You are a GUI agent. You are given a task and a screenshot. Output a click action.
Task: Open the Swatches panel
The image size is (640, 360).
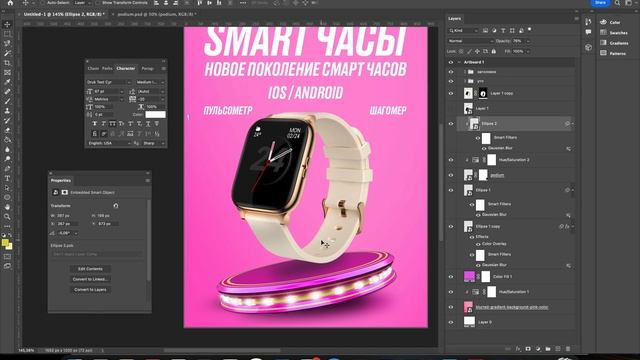(x=614, y=33)
